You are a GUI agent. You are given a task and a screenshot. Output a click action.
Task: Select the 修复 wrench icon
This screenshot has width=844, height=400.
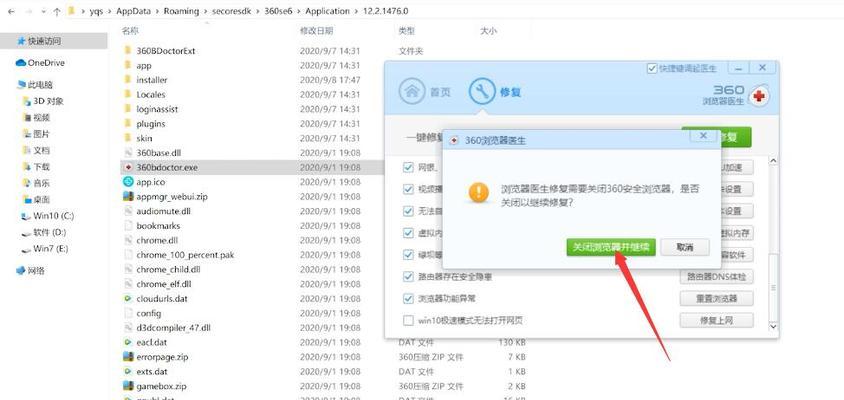(482, 91)
